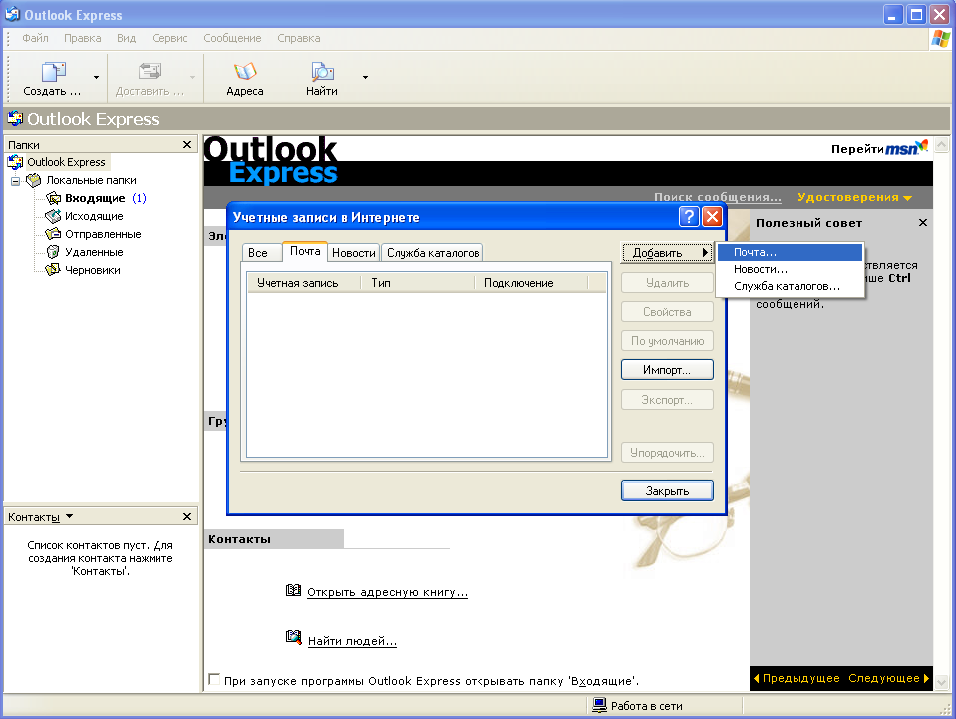This screenshot has width=956, height=719.
Task: Close the Учетные записи в Интернете dialog
Action: click(712, 216)
